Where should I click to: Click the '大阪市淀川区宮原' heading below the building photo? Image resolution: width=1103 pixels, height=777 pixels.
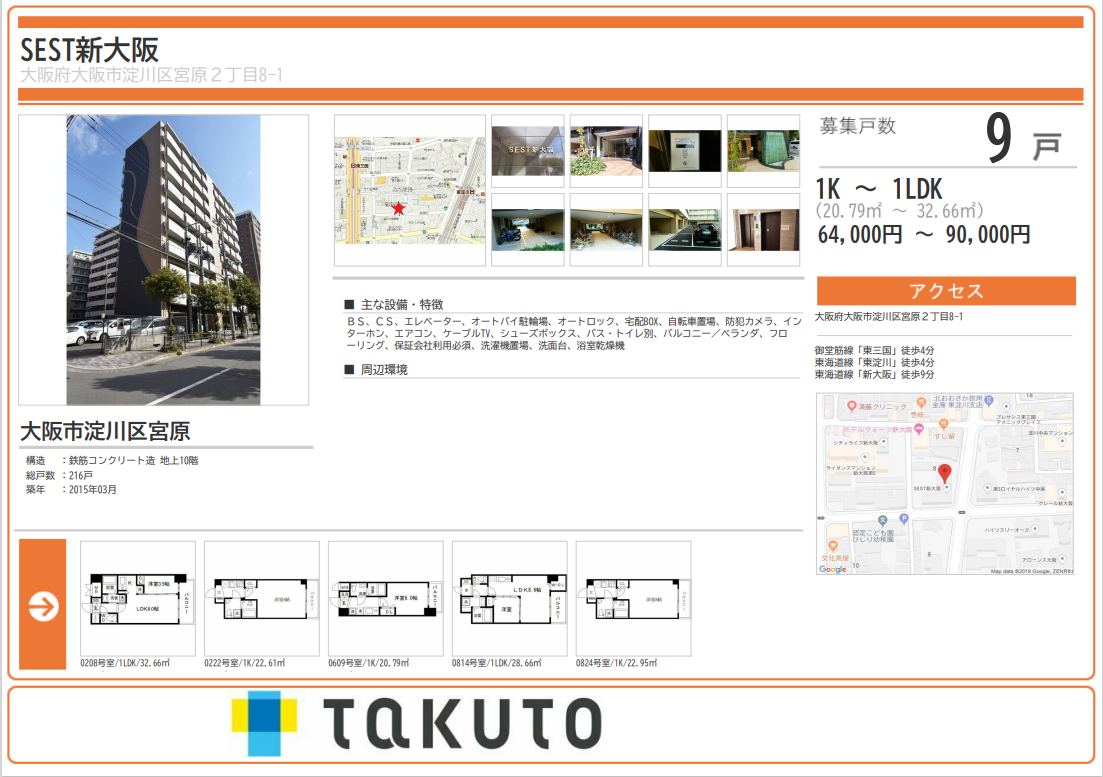[x=106, y=431]
